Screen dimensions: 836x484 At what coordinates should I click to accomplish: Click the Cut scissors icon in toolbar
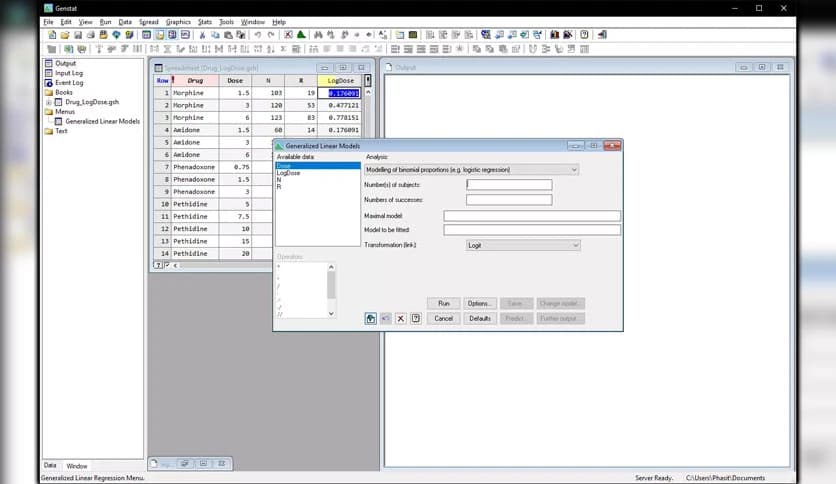click(x=203, y=35)
